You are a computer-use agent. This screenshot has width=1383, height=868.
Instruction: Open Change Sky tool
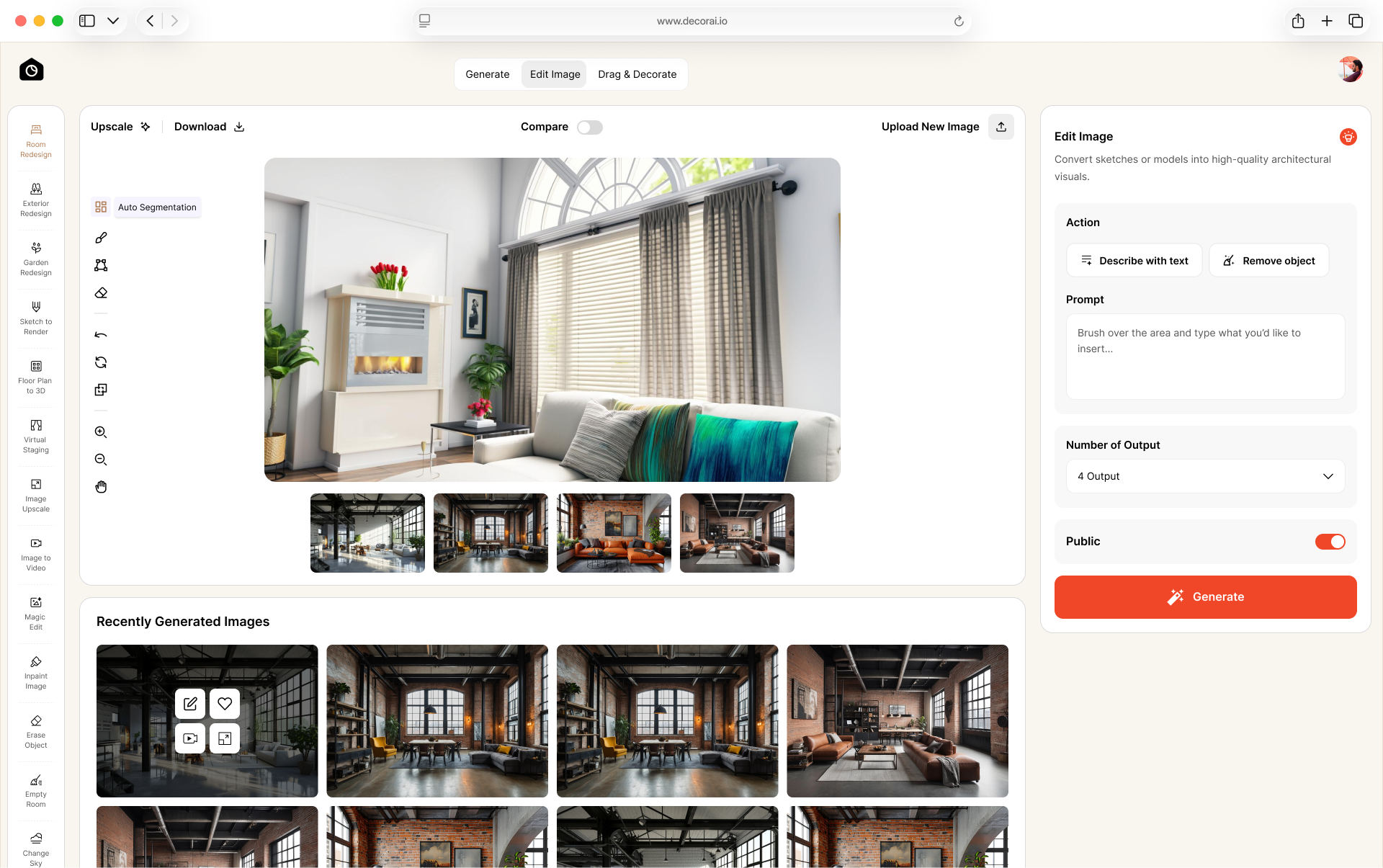click(x=36, y=849)
